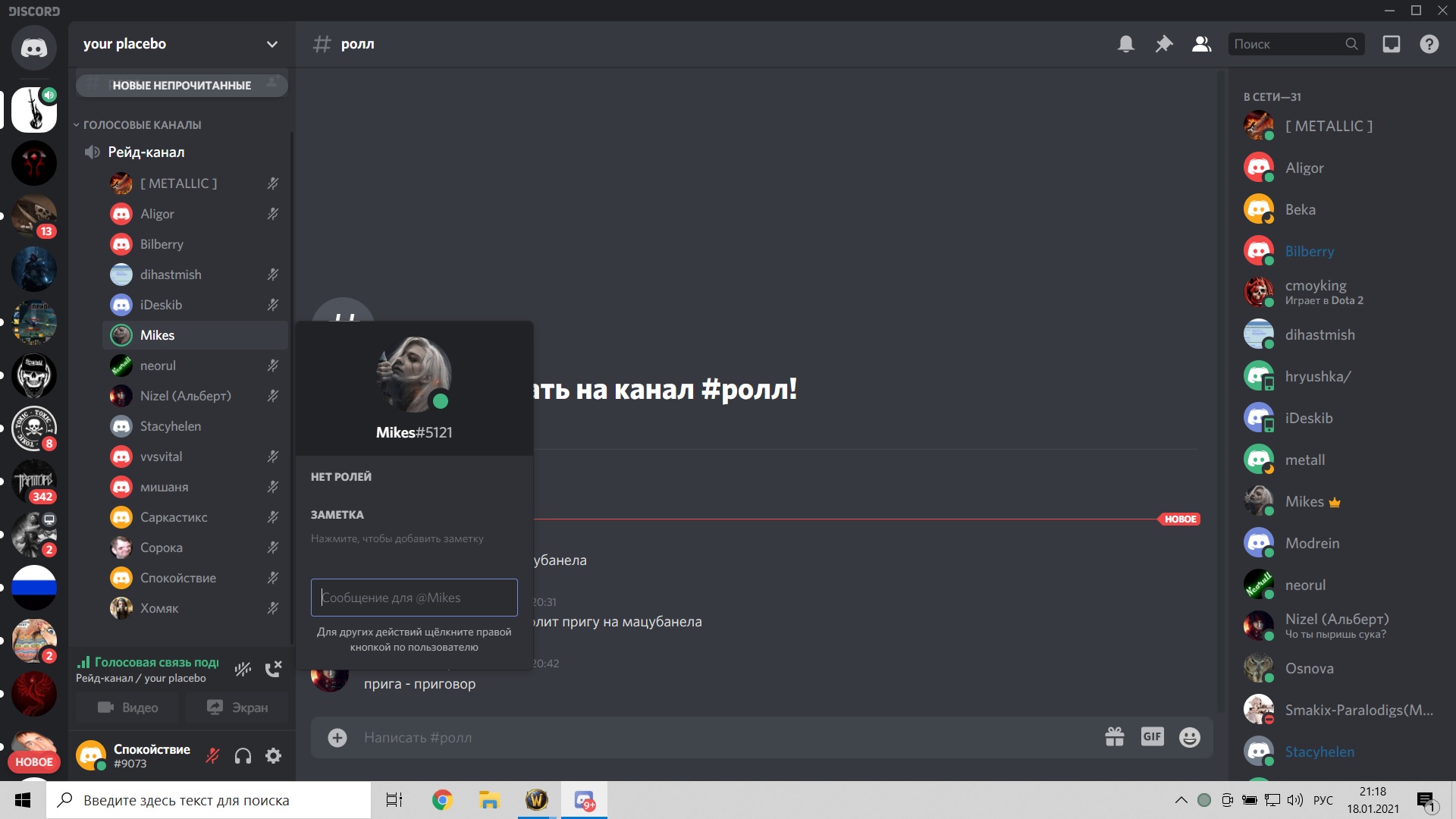
Task: Open notification settings bell icon
Action: (x=1126, y=44)
